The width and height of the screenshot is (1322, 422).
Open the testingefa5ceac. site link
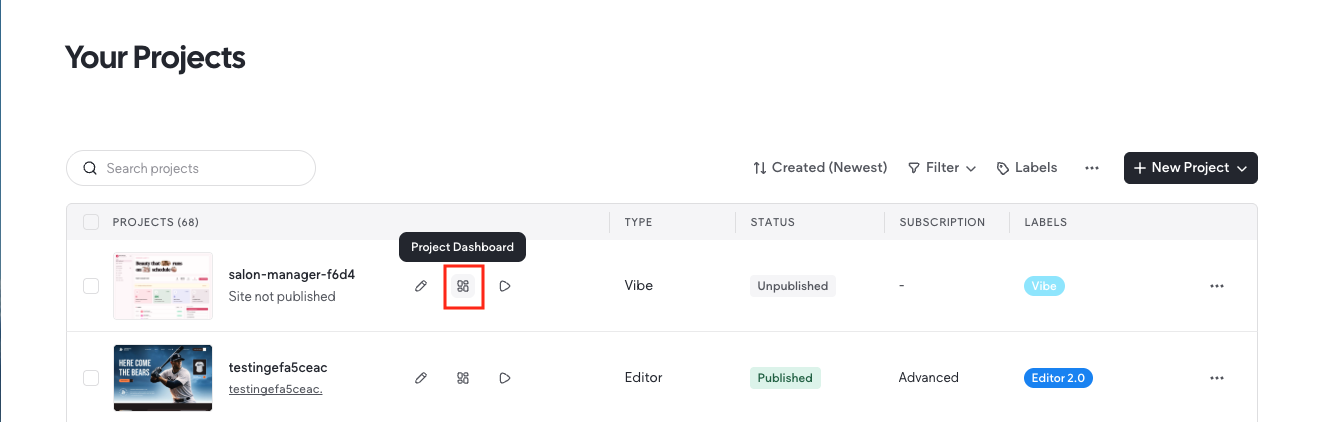[275, 389]
